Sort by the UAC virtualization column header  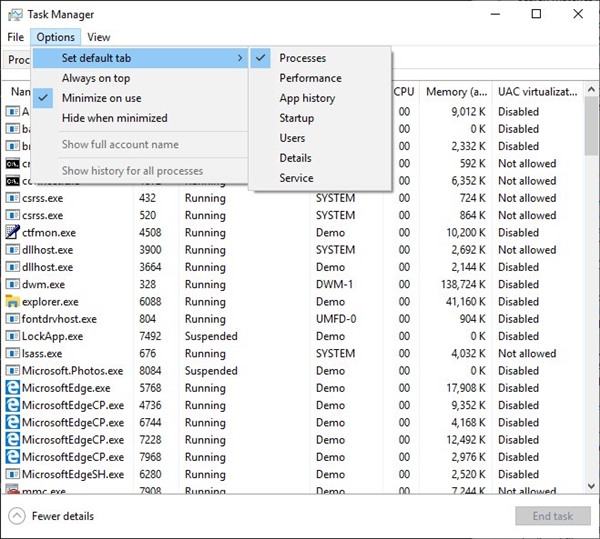536,91
